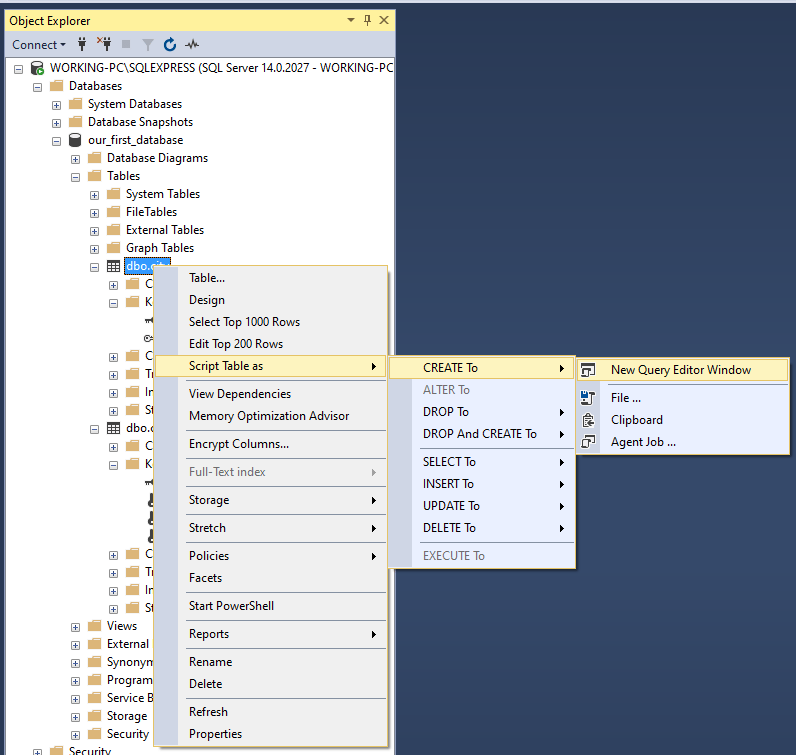Click the System Databases folder icon
796x755 pixels.
tap(76, 104)
